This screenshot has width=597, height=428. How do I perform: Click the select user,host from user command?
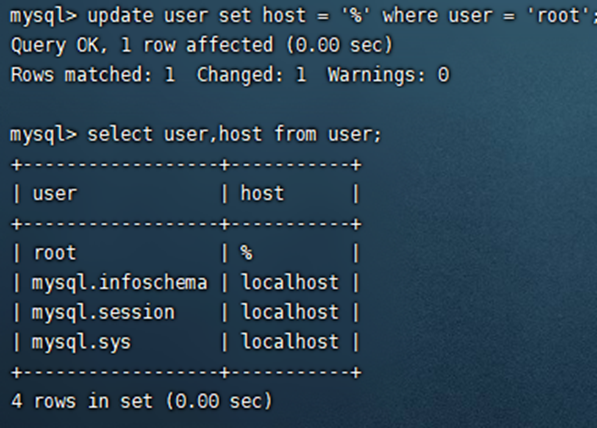tap(234, 134)
